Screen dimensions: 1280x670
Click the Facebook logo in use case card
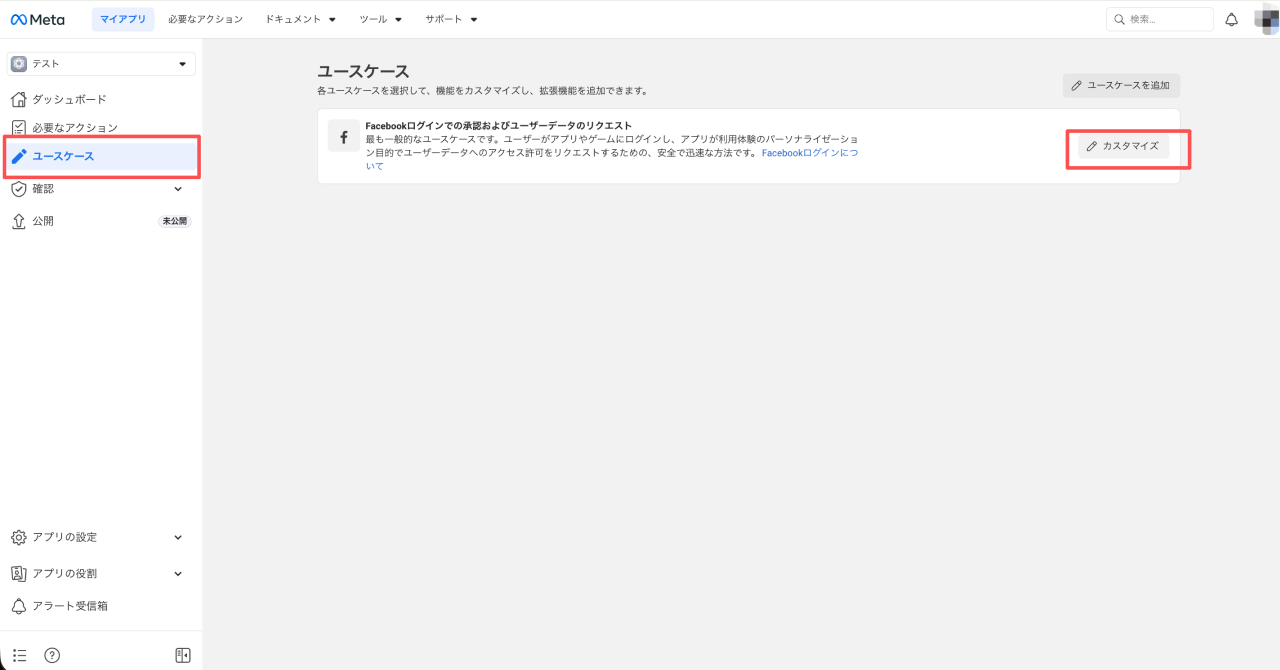pyautogui.click(x=343, y=137)
